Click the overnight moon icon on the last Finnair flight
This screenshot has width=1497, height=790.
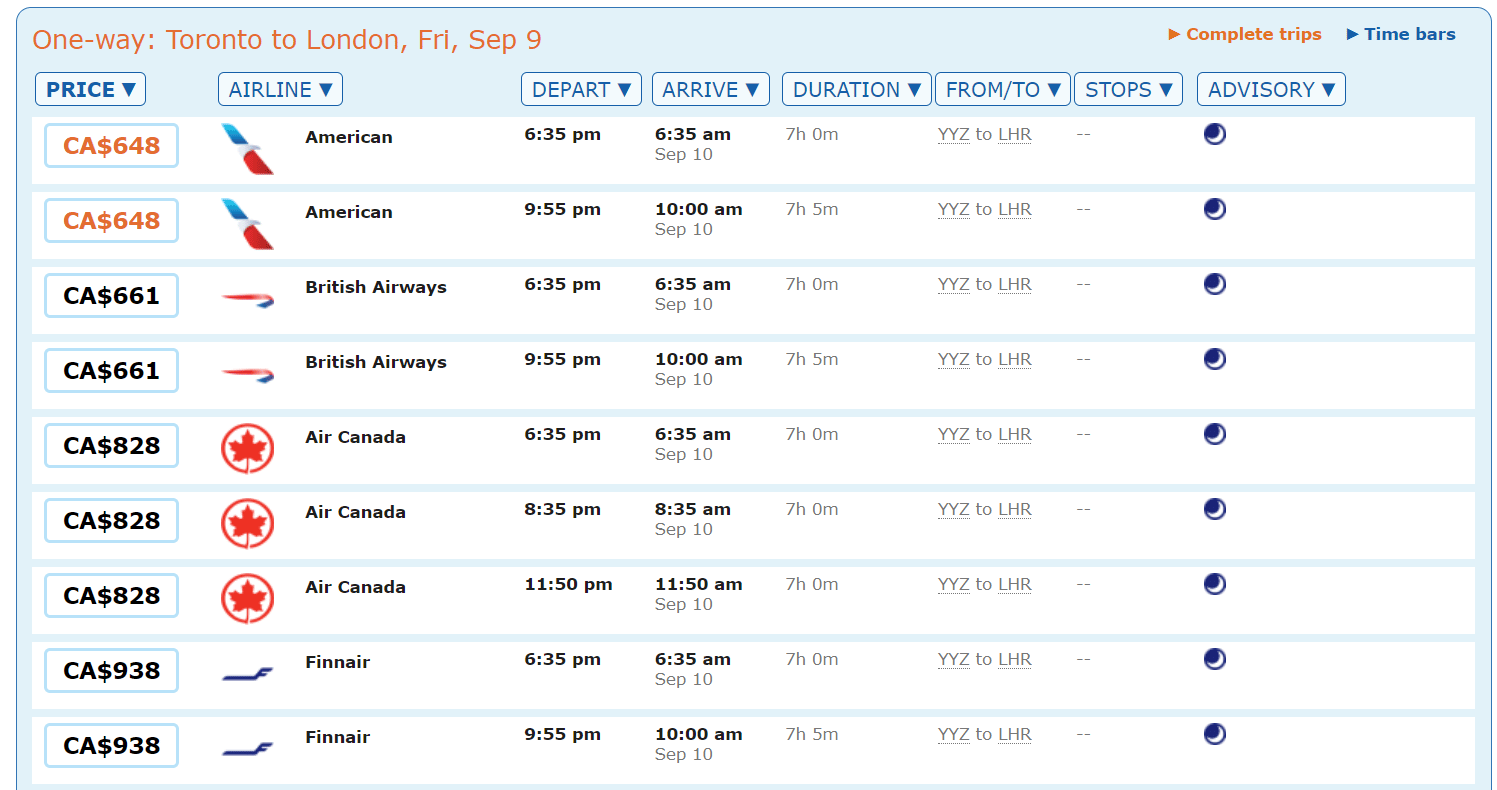1215,734
